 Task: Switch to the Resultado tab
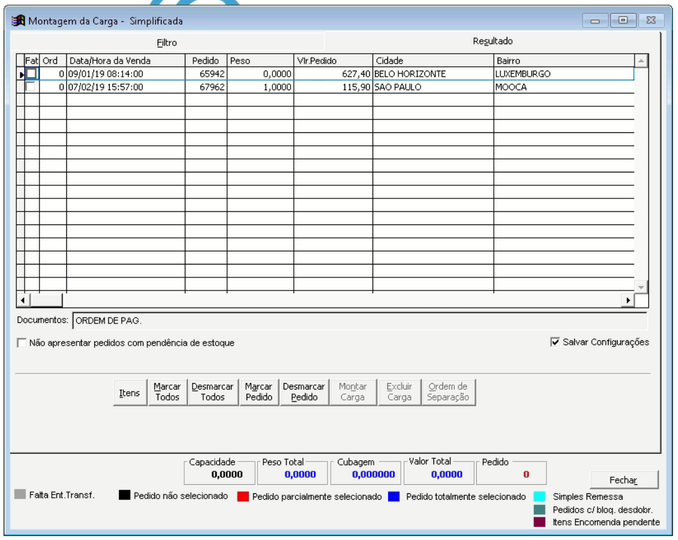(x=492, y=41)
